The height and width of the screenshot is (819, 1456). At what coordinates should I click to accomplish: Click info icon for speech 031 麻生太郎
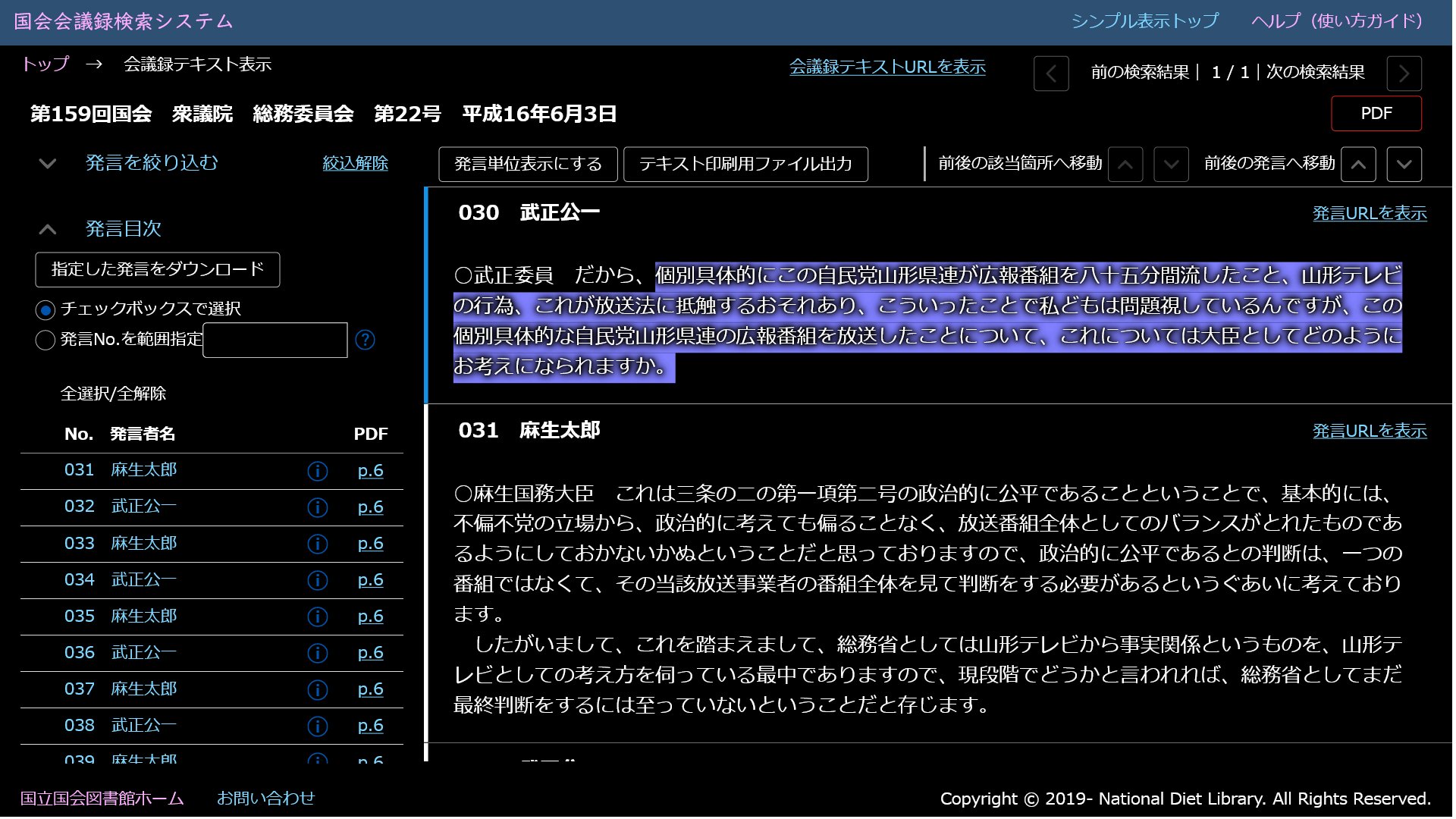(x=318, y=472)
